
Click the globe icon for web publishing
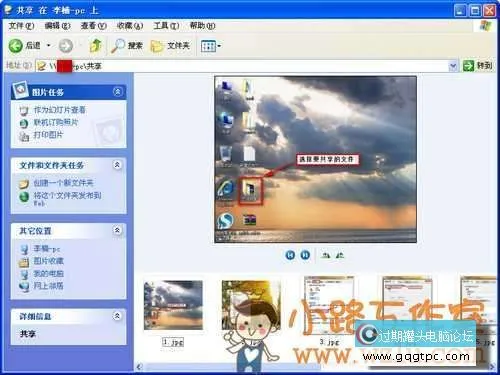(x=24, y=197)
